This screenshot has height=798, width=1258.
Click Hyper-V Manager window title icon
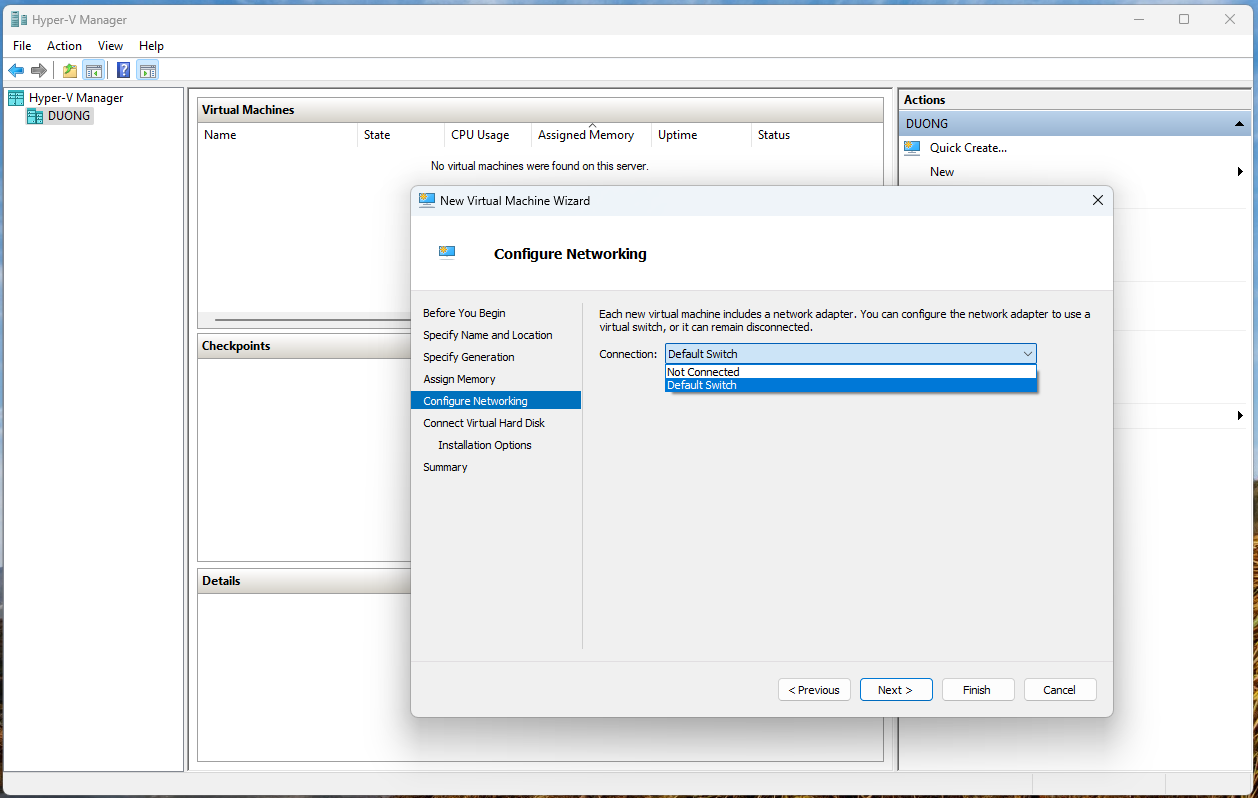tap(18, 19)
